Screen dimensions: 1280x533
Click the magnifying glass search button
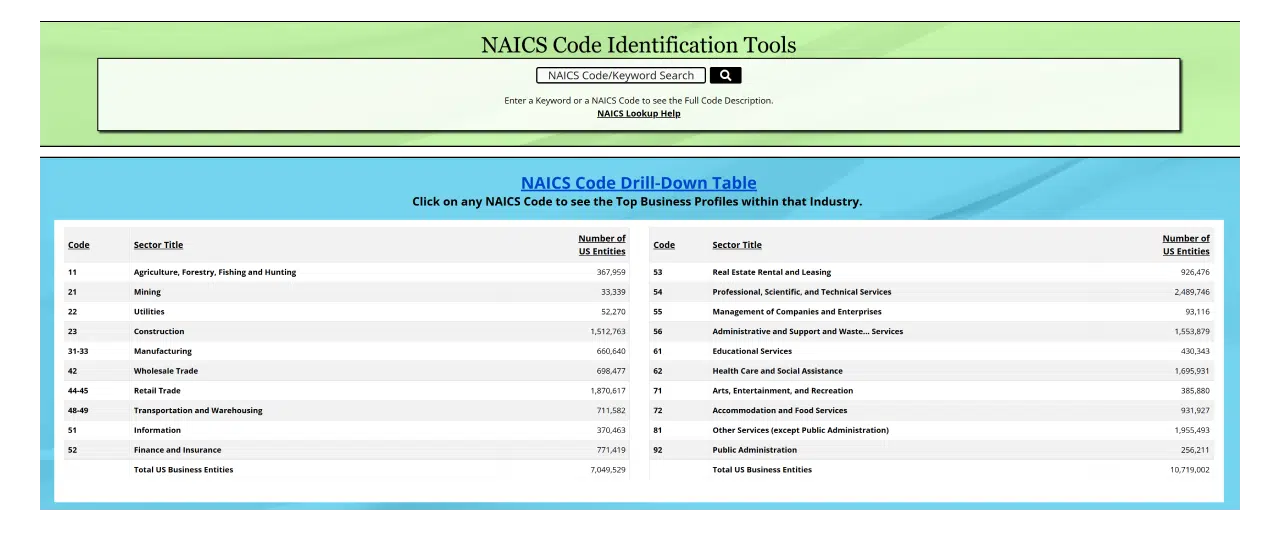pyautogui.click(x=725, y=75)
